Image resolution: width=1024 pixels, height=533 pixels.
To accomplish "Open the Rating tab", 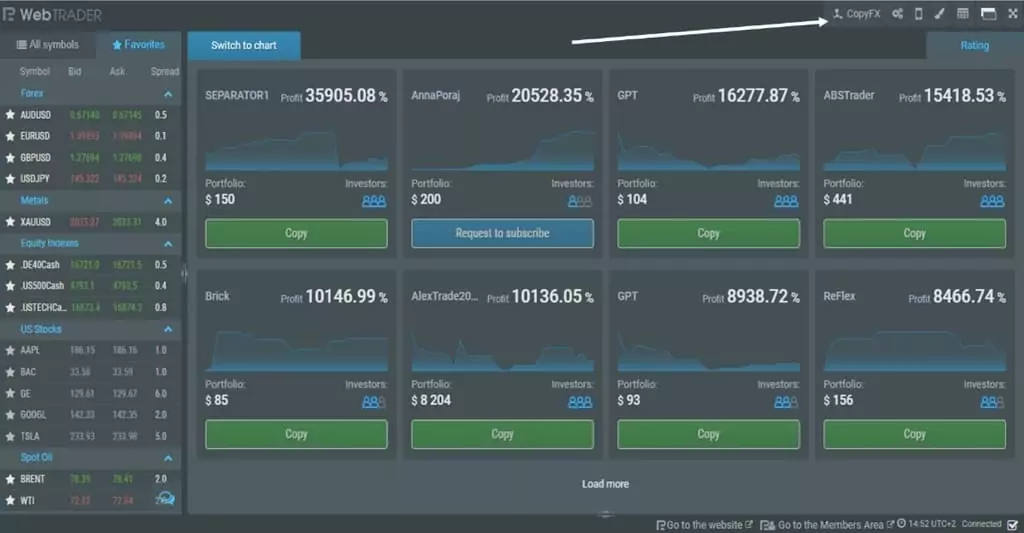I will point(974,45).
